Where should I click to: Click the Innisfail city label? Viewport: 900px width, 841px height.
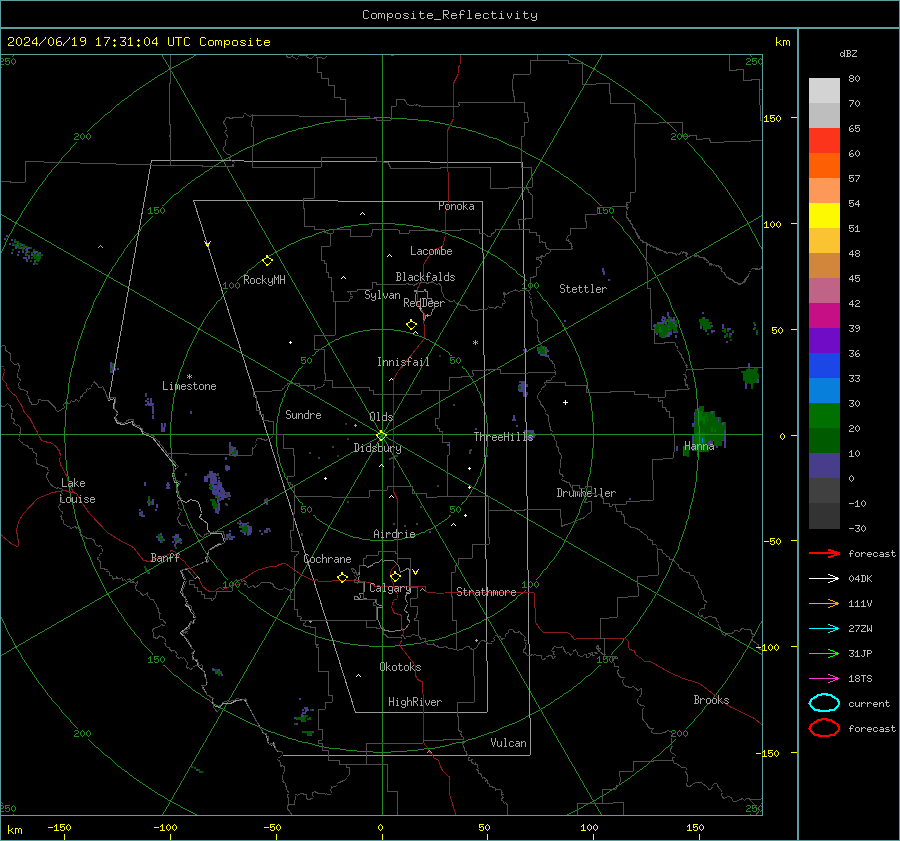[x=403, y=362]
